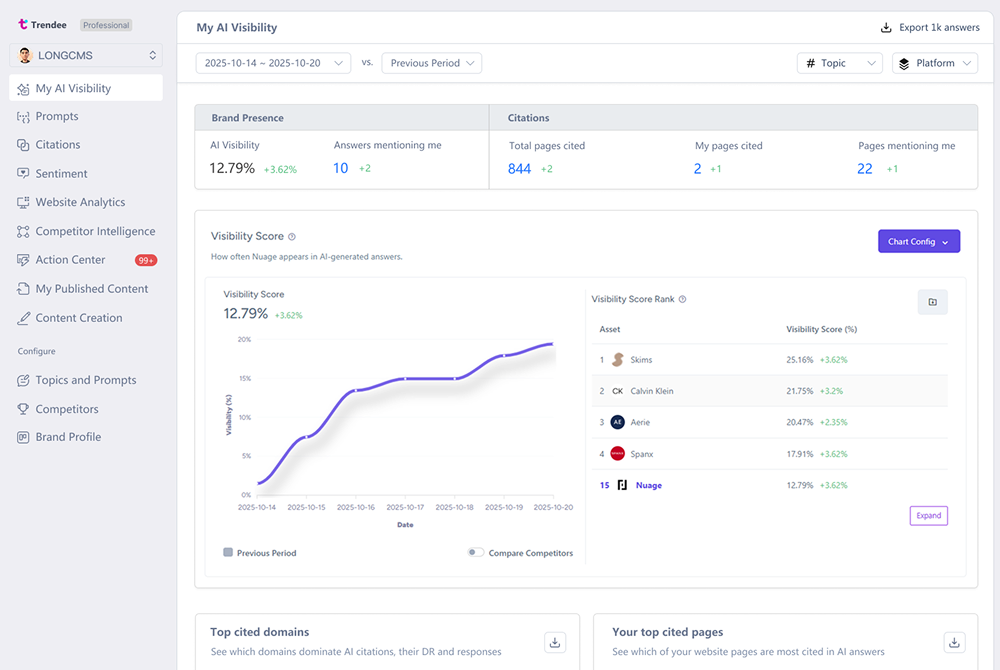Click the My AI Visibility sidebar icon
This screenshot has width=1000, height=670.
click(23, 89)
